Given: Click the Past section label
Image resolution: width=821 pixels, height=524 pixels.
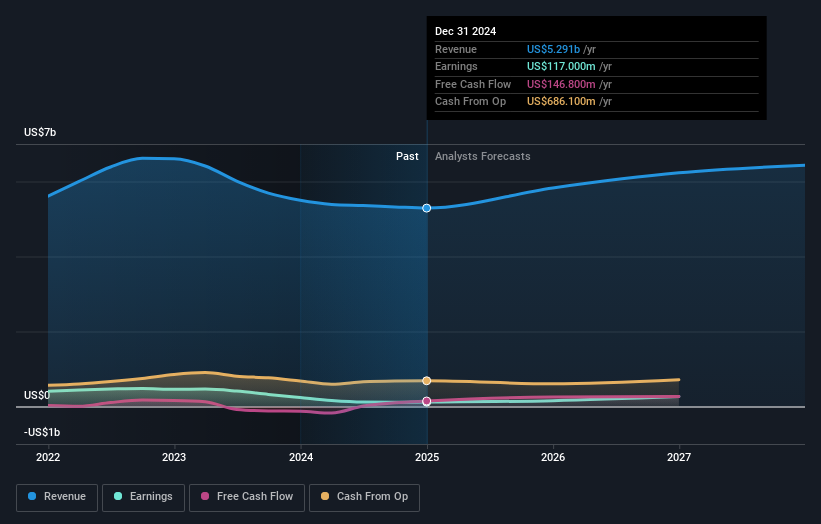Looking at the screenshot, I should [x=407, y=157].
